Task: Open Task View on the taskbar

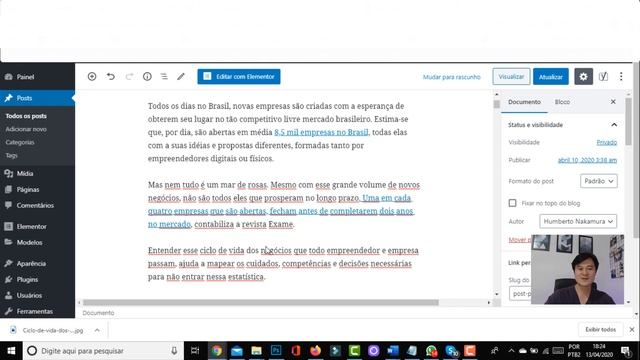Action: 195,351
